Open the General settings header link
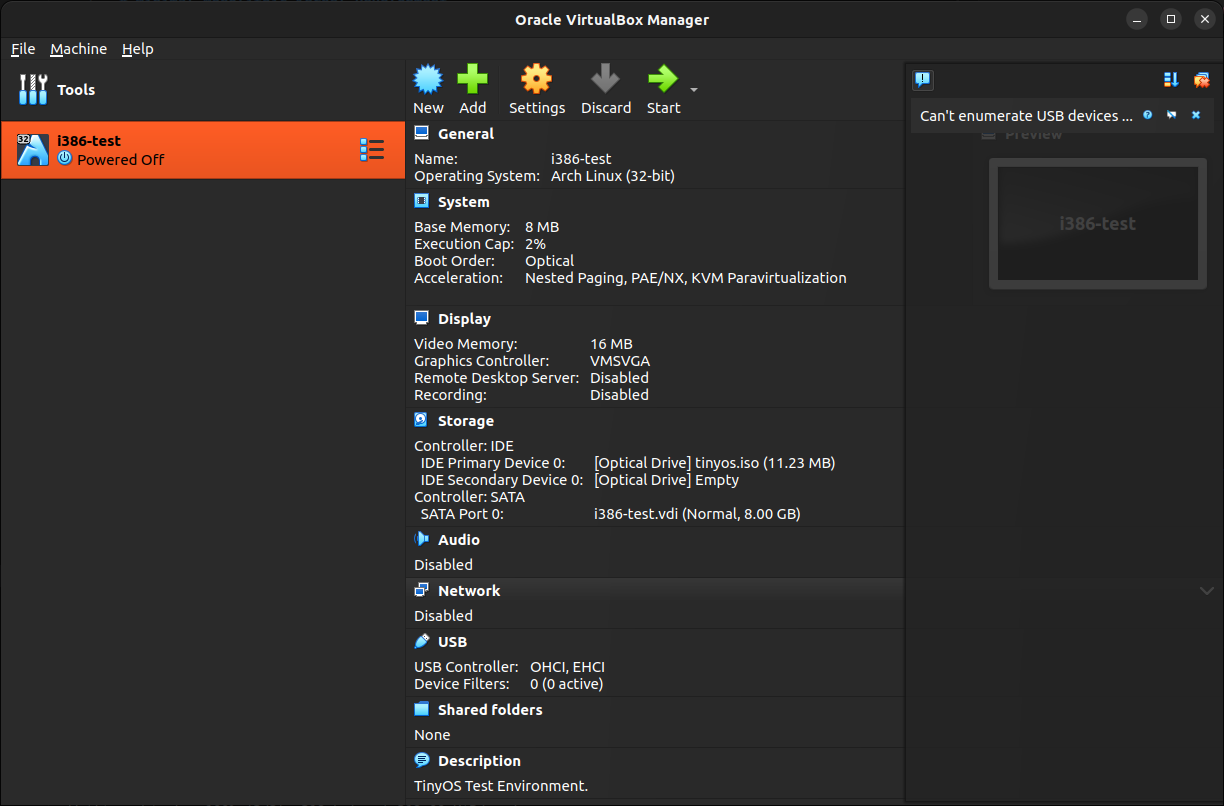This screenshot has width=1224, height=806. tap(466, 134)
